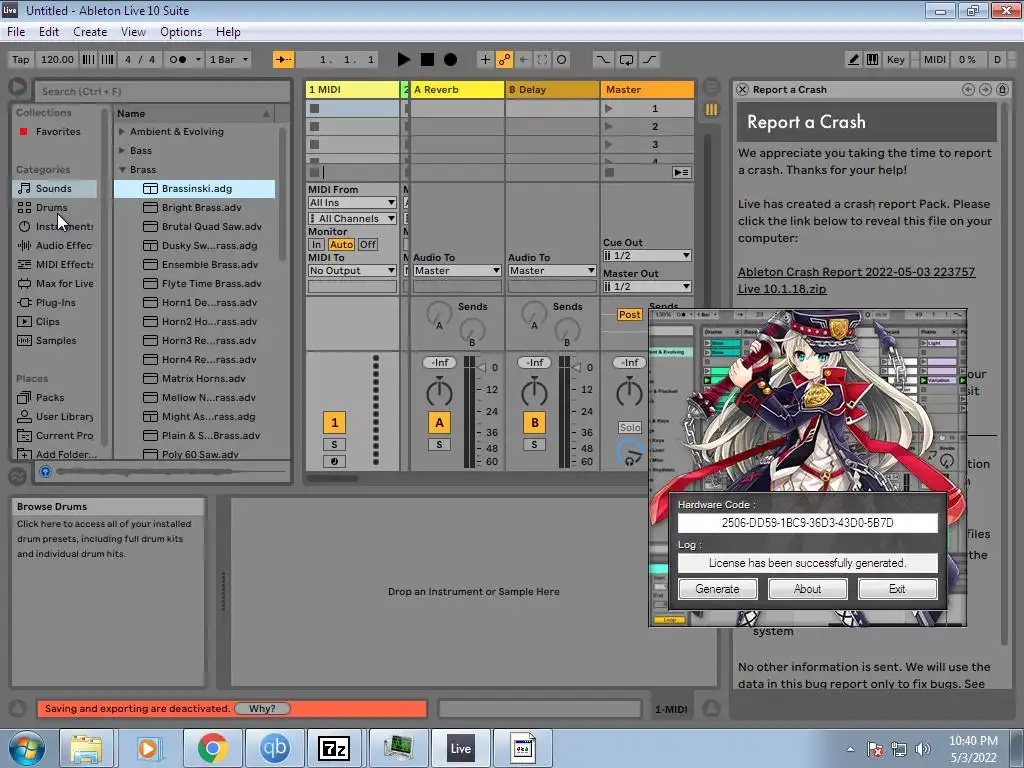Viewport: 1024px width, 768px height.
Task: Click the Master cue volume knob
Action: 629,453
